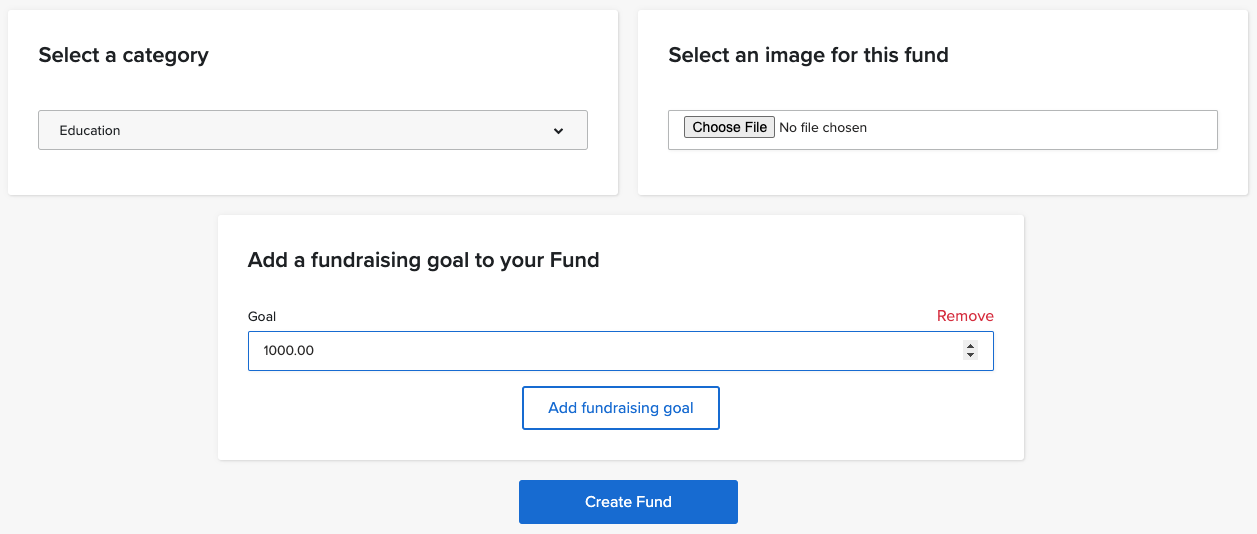Click "Select an image for this fund" heading

(x=808, y=55)
